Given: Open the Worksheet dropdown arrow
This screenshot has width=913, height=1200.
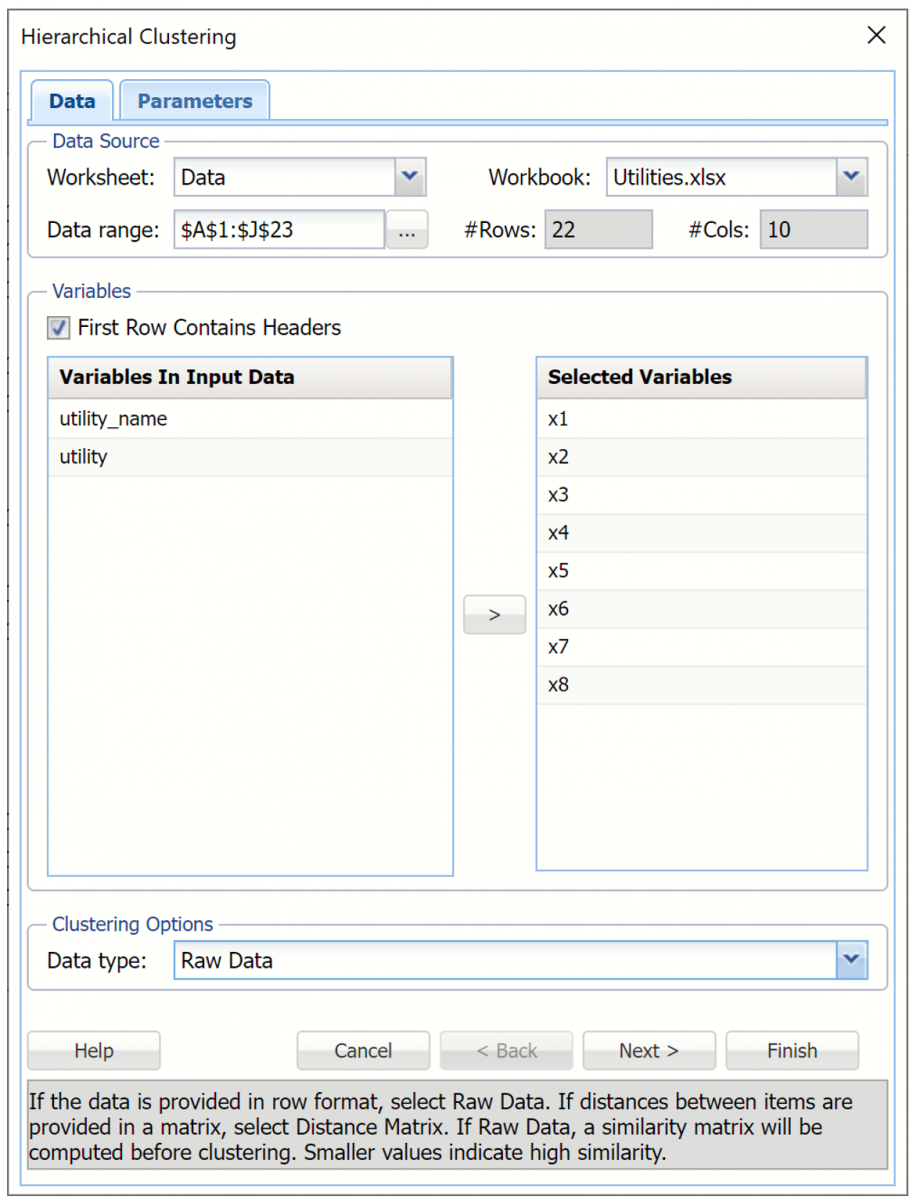Looking at the screenshot, I should tap(410, 178).
